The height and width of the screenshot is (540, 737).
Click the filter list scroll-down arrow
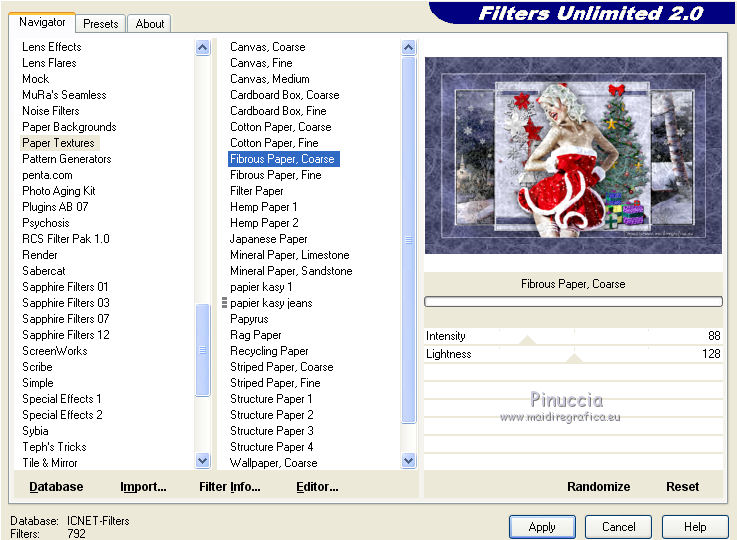(408, 461)
